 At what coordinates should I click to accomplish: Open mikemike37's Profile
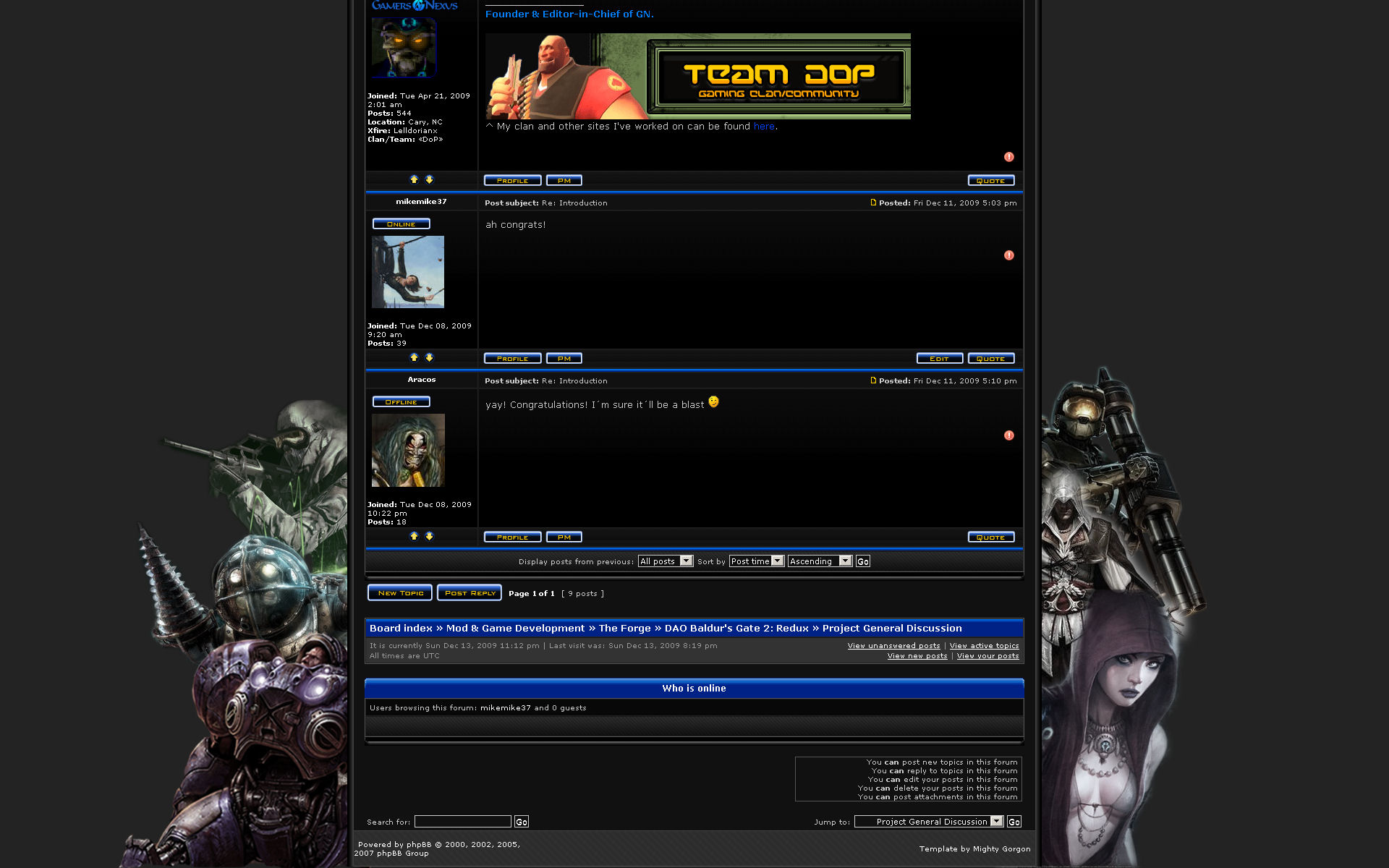(512, 358)
